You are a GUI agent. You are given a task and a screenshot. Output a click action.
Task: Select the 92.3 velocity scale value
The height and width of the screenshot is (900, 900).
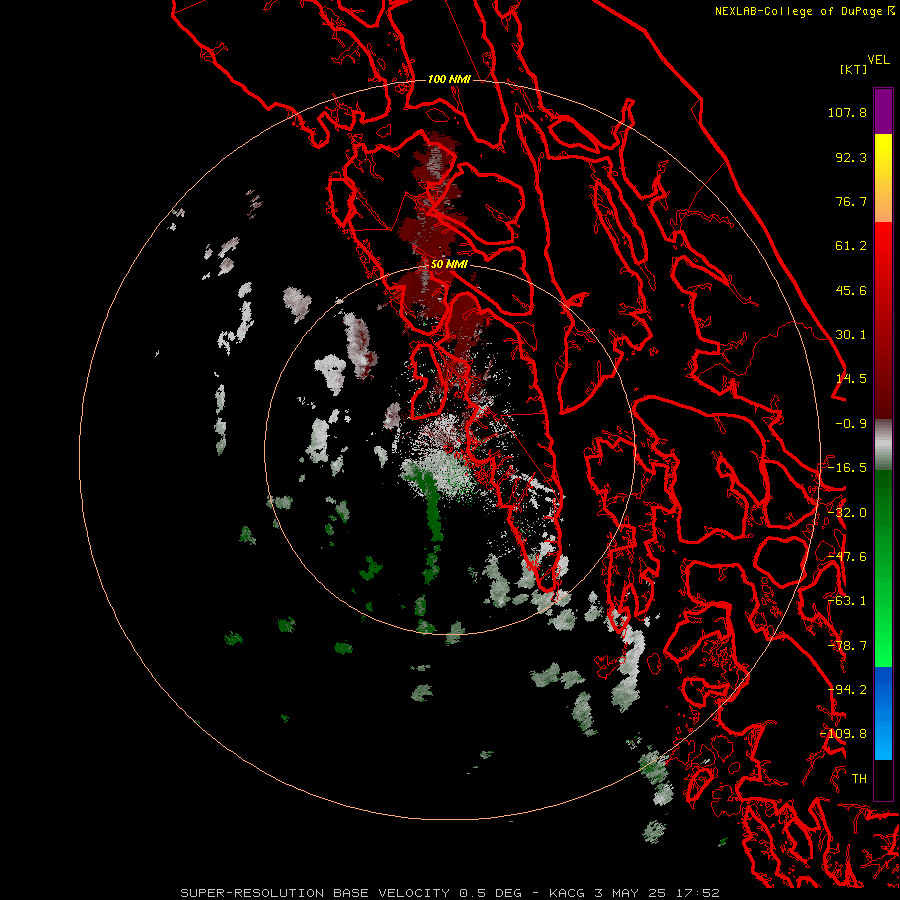point(851,157)
